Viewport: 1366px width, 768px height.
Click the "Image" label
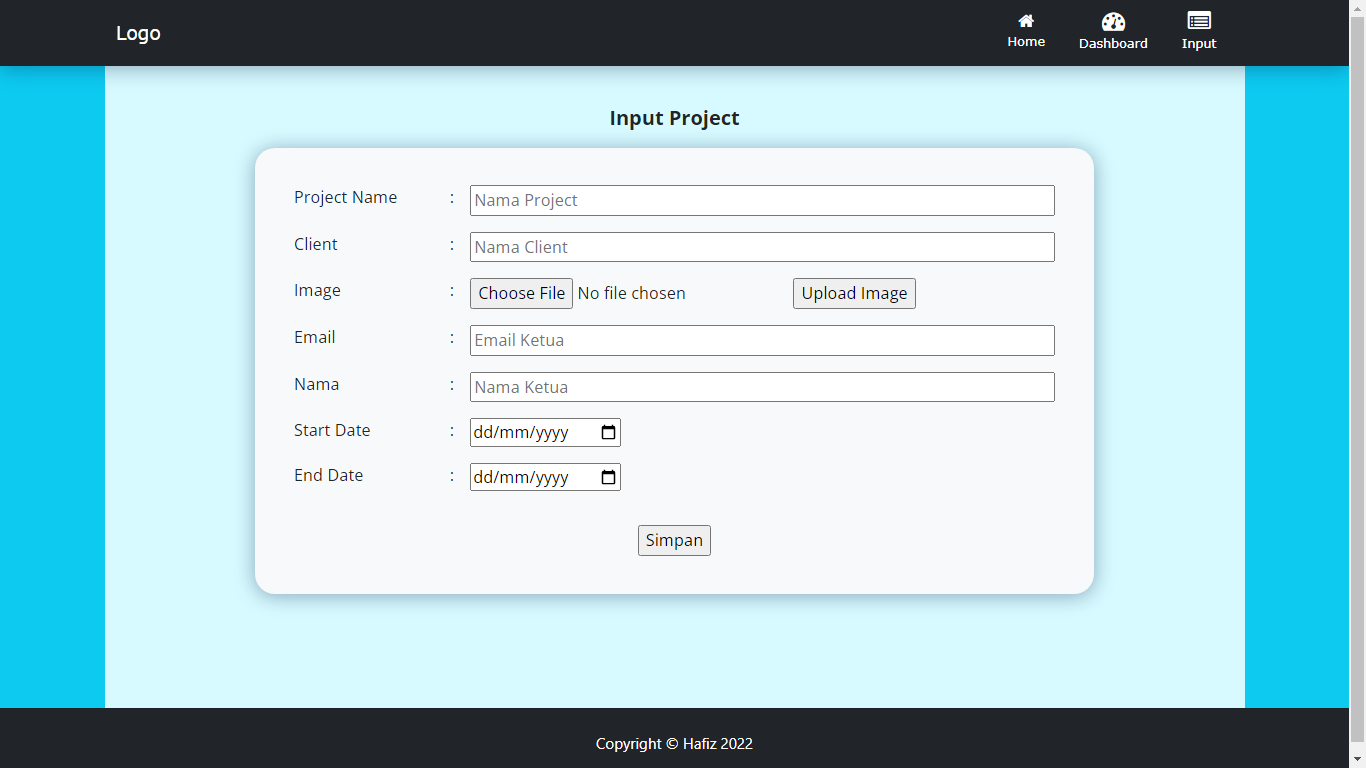[317, 291]
